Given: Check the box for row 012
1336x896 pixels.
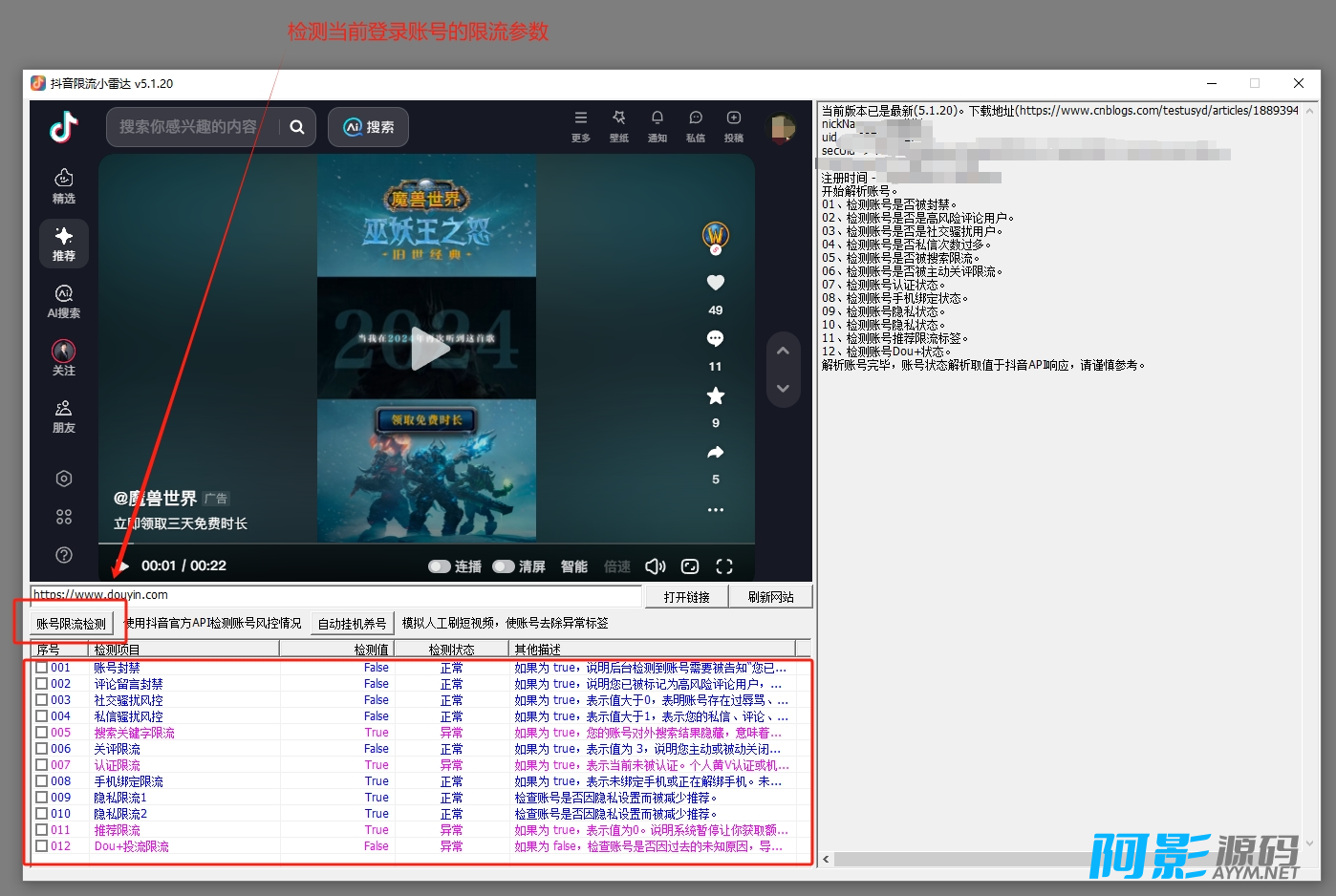Looking at the screenshot, I should [41, 846].
